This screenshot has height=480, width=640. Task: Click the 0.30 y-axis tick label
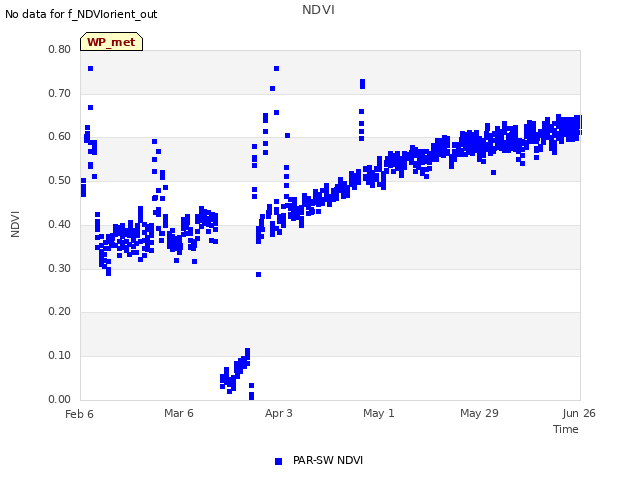click(x=59, y=269)
